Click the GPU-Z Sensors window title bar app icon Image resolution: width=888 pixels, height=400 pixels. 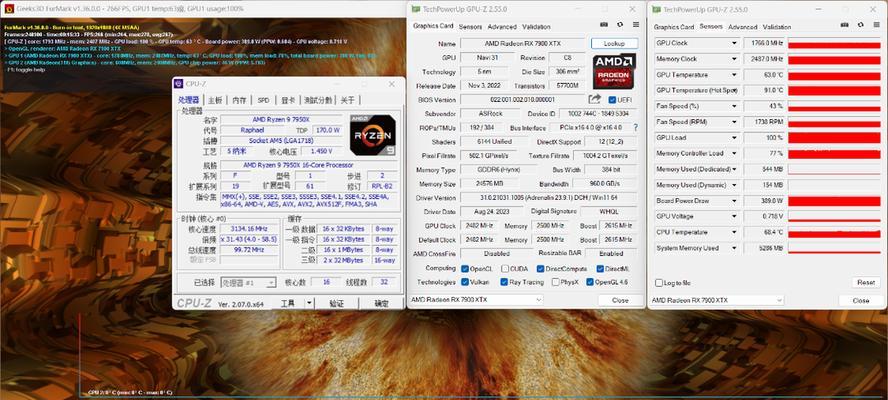(657, 9)
